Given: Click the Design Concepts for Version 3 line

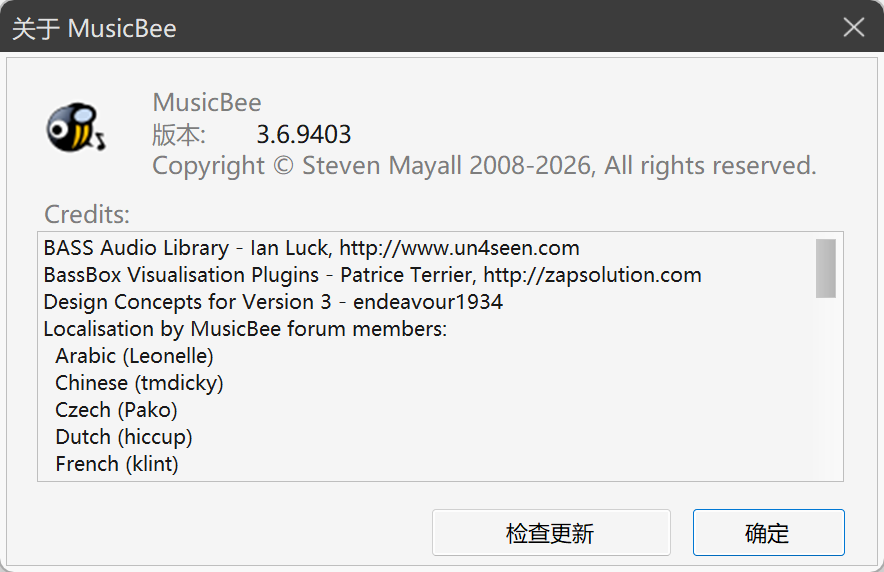Looking at the screenshot, I should [x=273, y=302].
